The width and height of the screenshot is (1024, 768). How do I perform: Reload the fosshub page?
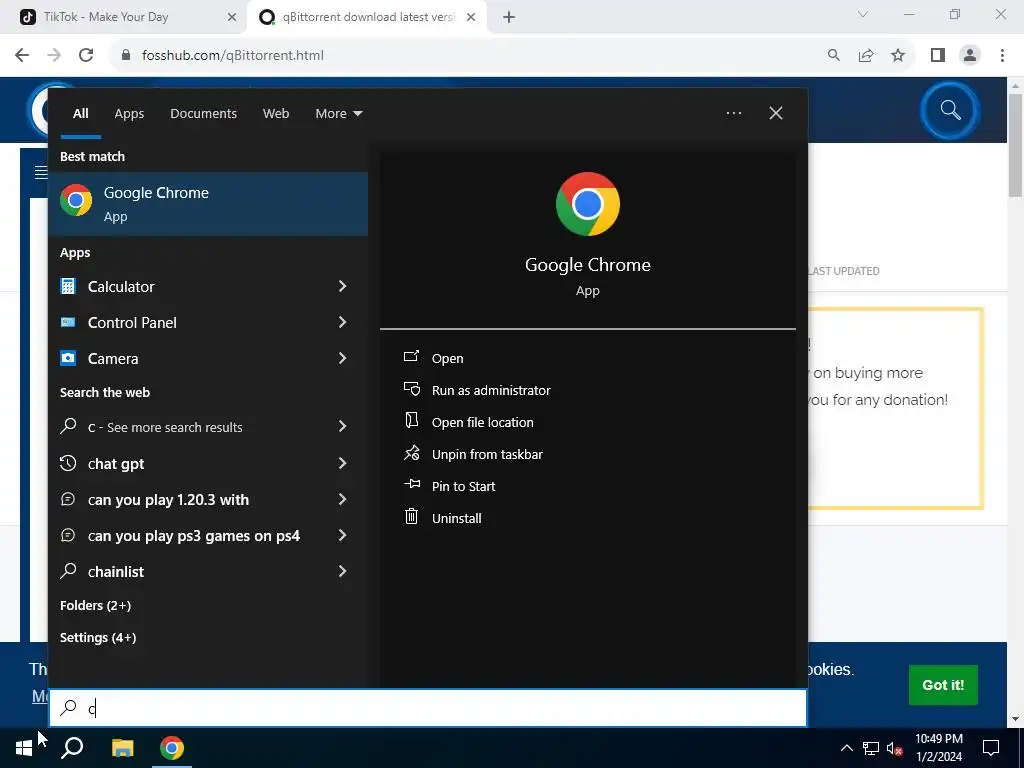pos(86,56)
